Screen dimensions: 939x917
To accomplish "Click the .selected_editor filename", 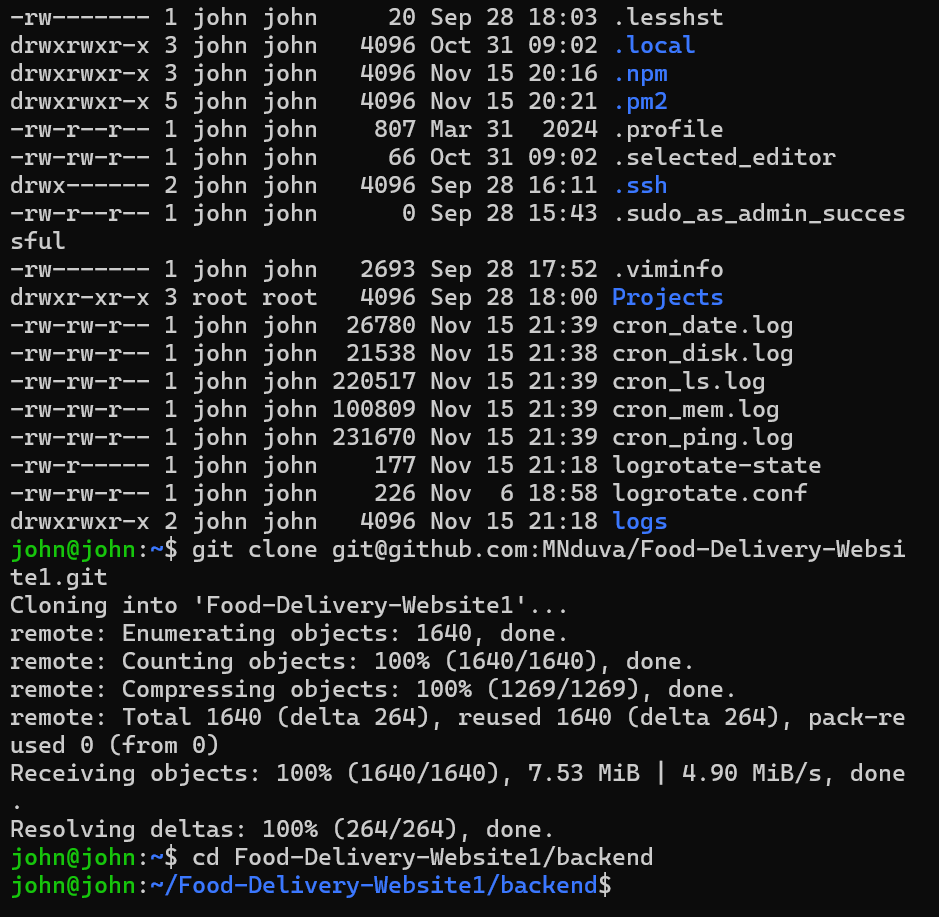I will tap(723, 157).
